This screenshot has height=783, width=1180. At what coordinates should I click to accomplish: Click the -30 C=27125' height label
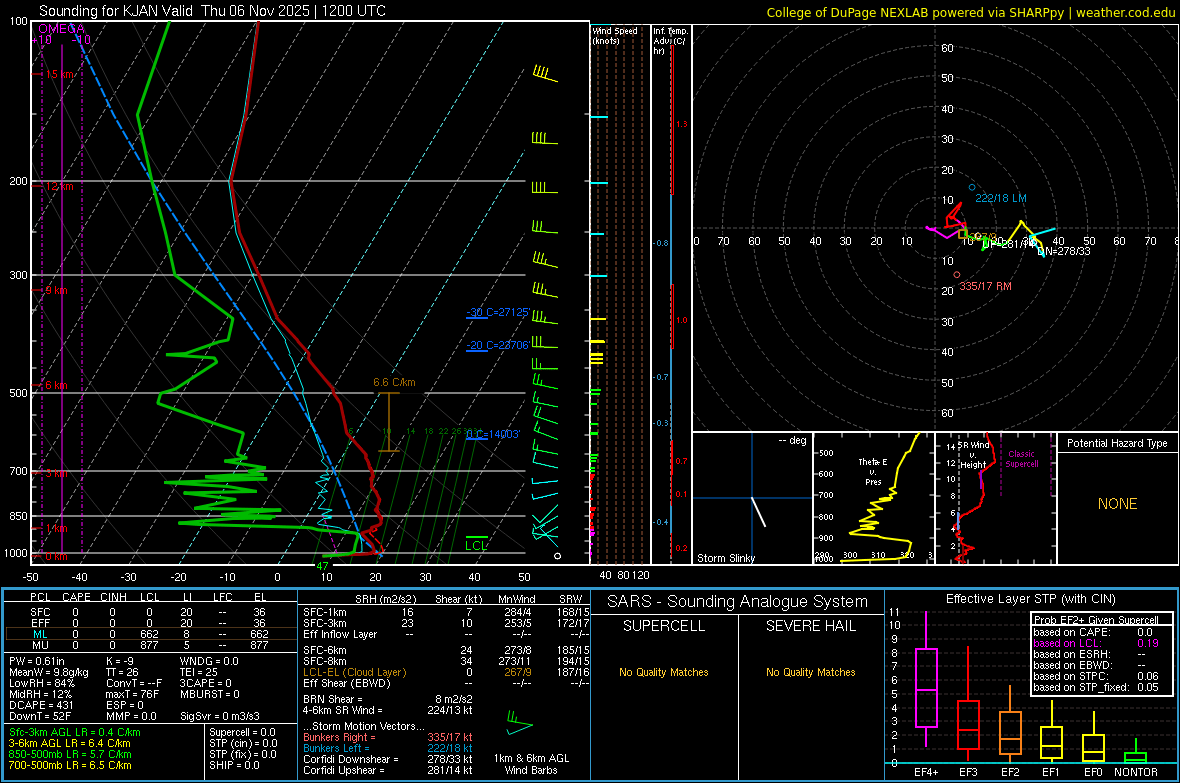(497, 312)
